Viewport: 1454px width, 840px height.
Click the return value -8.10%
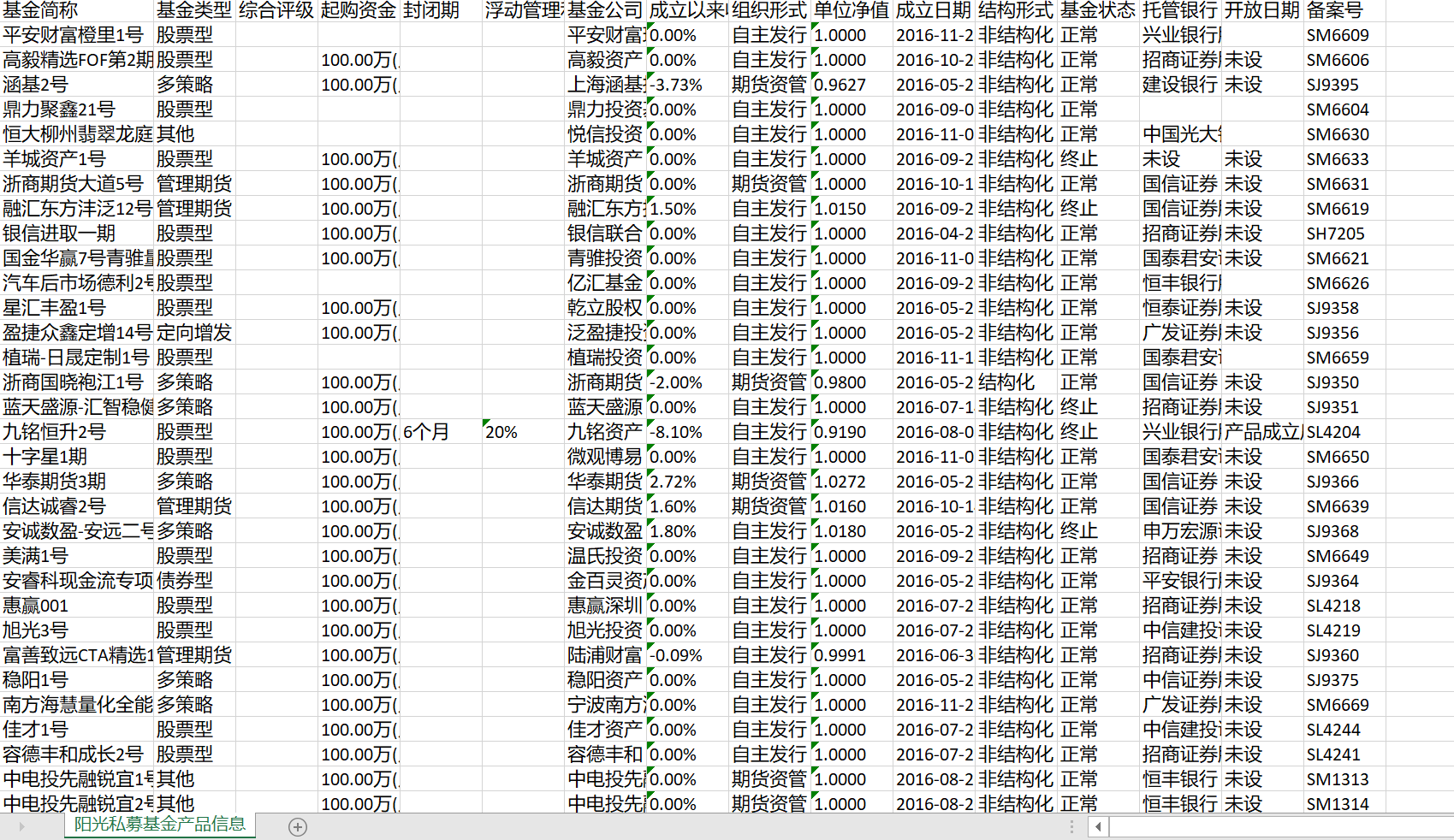(x=676, y=432)
